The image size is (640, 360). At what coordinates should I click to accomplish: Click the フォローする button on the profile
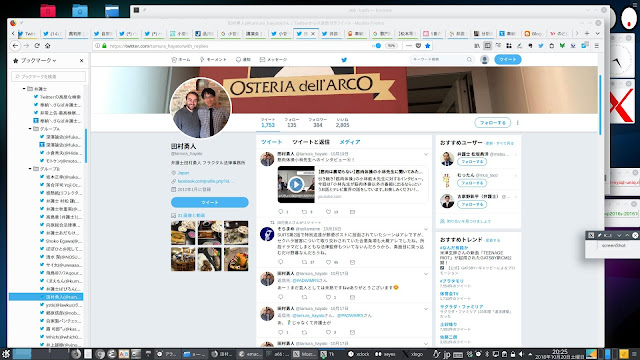(492, 122)
